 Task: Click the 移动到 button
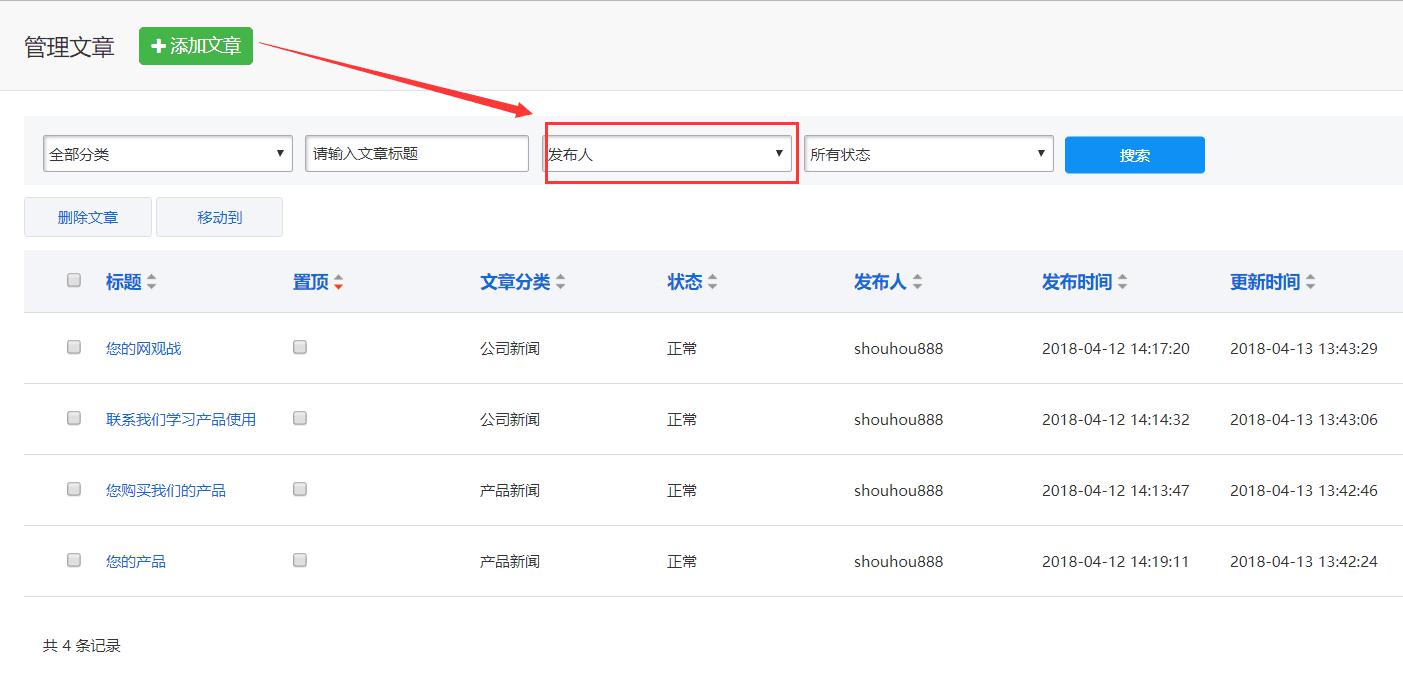coord(219,217)
